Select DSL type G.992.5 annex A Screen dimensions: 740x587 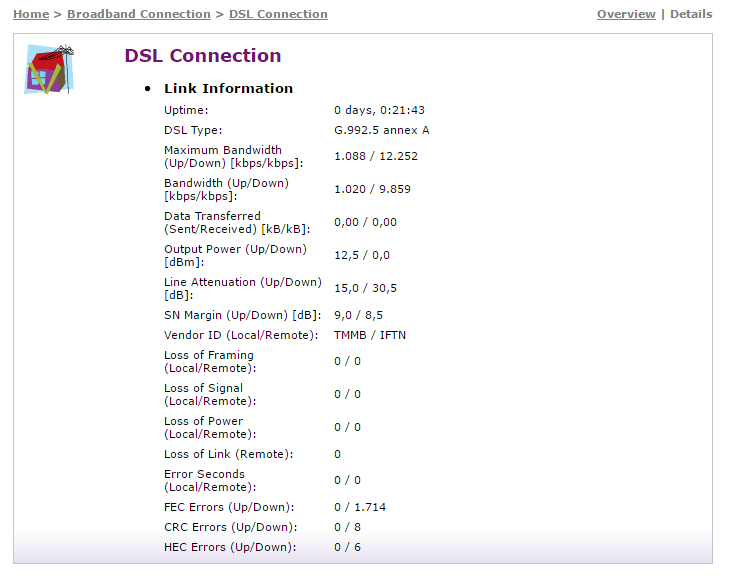pyautogui.click(x=382, y=130)
